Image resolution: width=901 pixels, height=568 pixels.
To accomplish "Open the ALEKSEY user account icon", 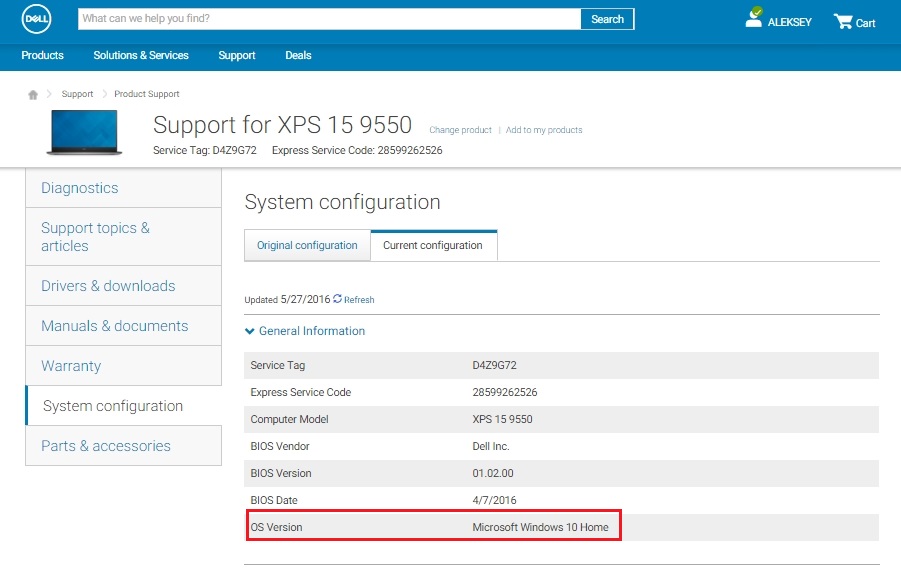I will [754, 17].
